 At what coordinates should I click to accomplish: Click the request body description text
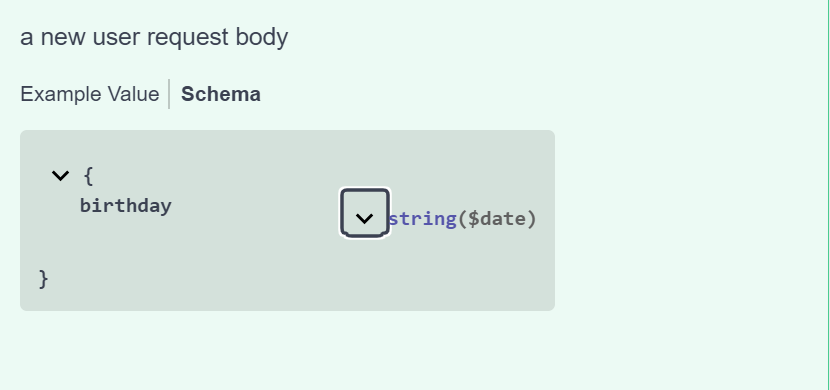(x=154, y=38)
